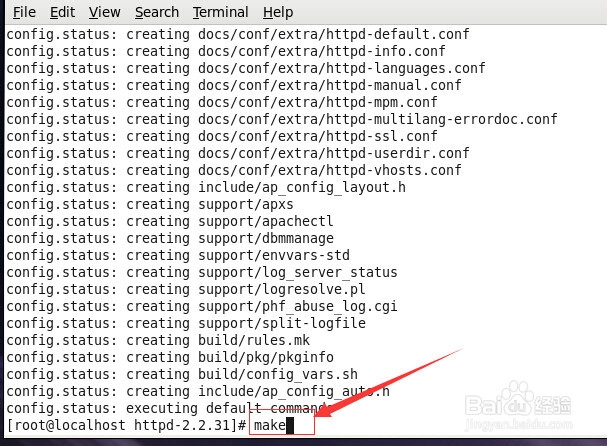Open the File menu
Viewport: 607px width, 446px height.
coord(24,12)
